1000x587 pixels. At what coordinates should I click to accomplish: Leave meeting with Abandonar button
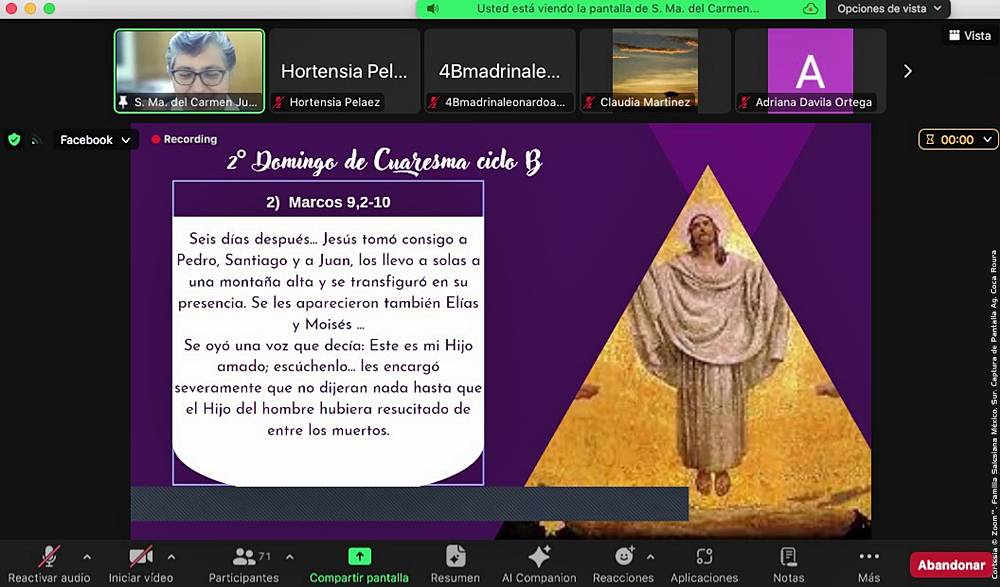952,565
